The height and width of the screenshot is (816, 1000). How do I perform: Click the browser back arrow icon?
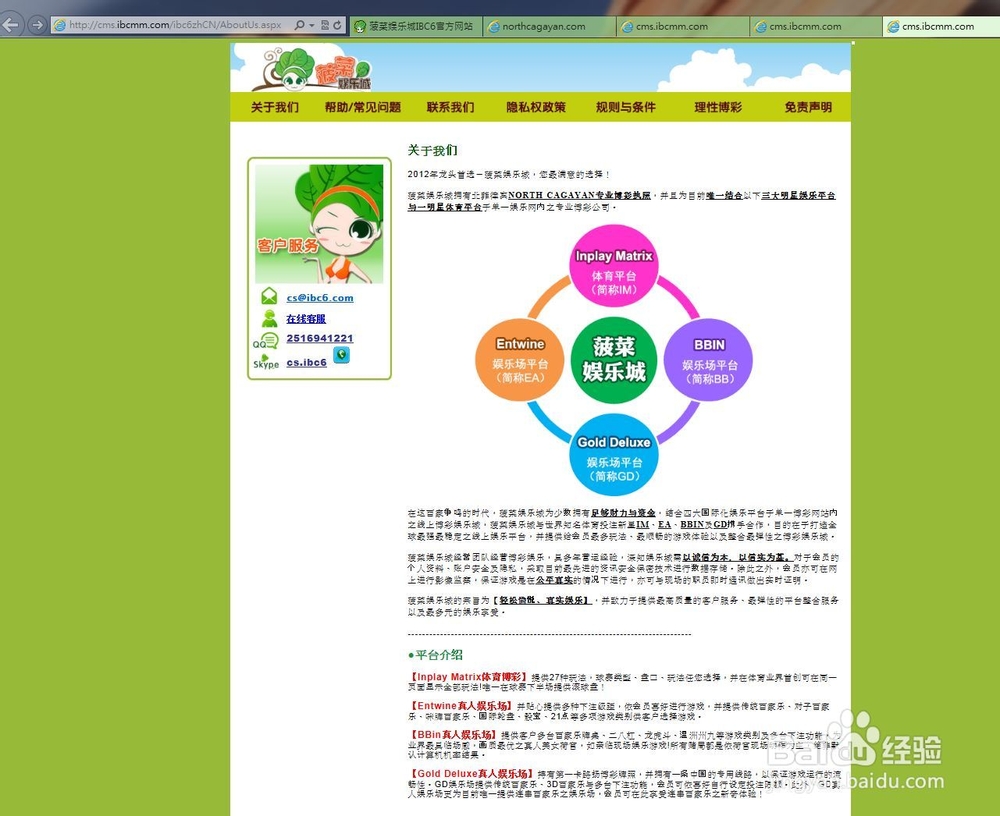click(10, 24)
